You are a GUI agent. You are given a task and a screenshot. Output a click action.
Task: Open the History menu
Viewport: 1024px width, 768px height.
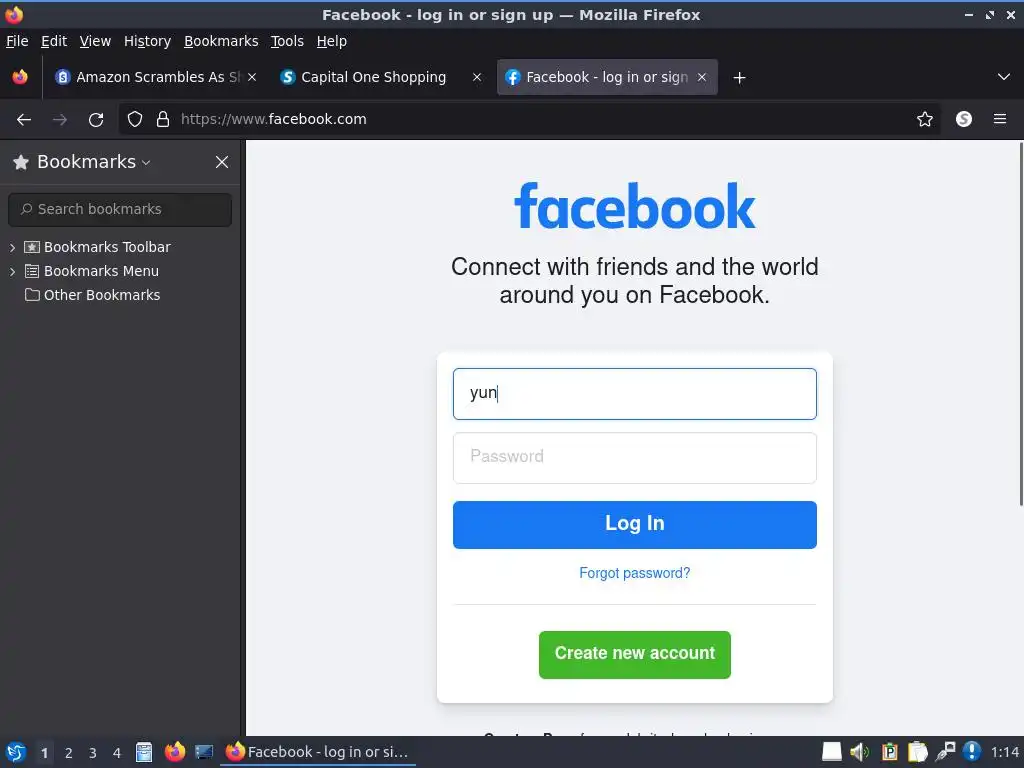148,41
